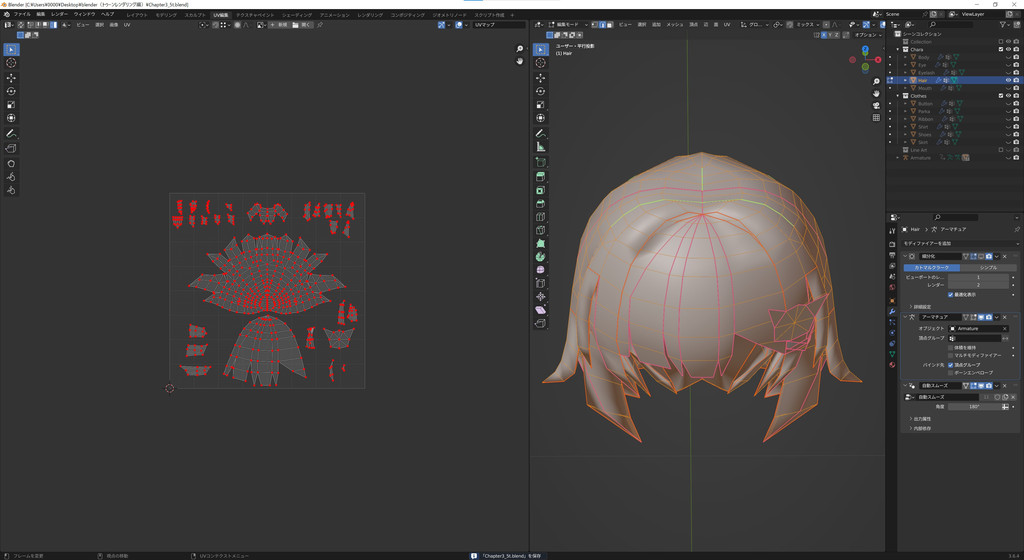Hide the Hair object using eye icon

tap(1008, 80)
